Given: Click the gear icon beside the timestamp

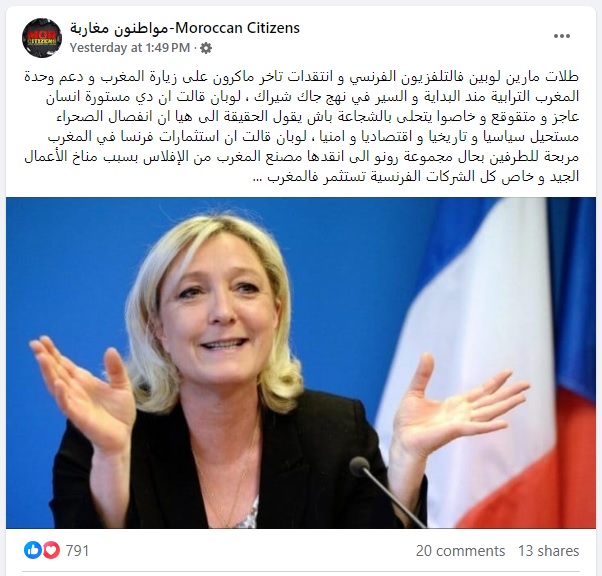Looking at the screenshot, I should [206, 48].
